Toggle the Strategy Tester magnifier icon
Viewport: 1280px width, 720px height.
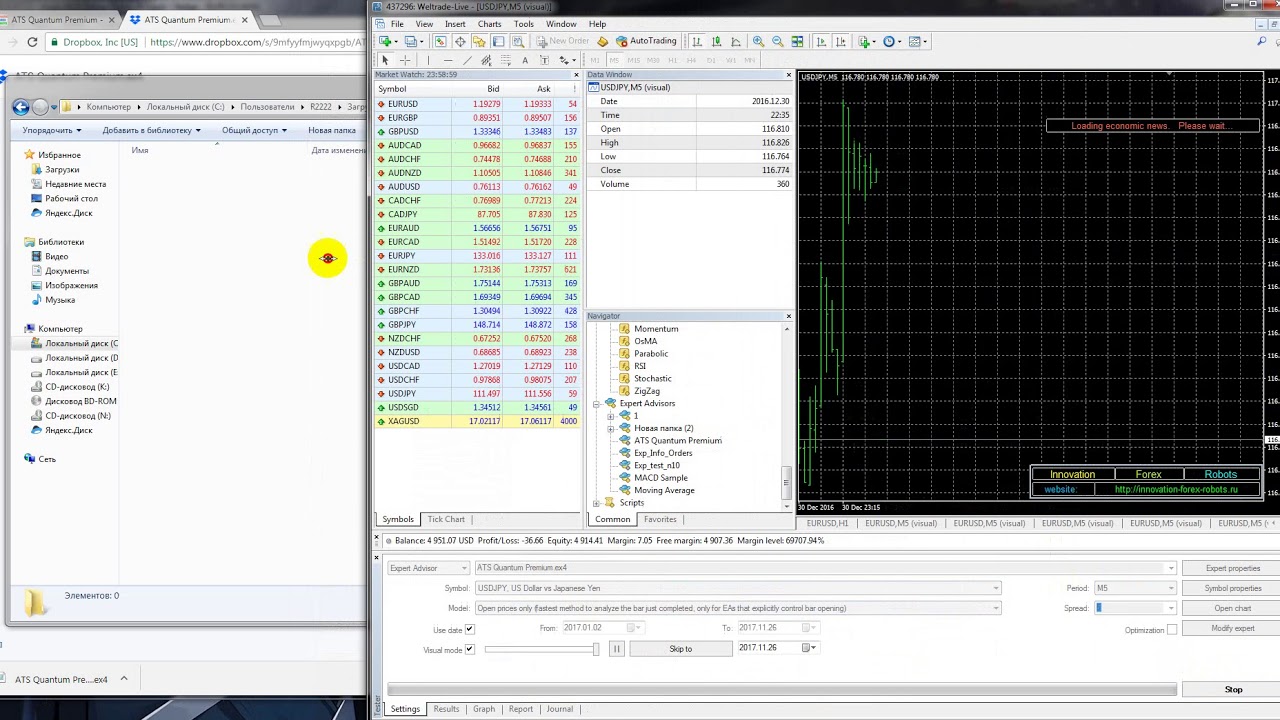(518, 41)
